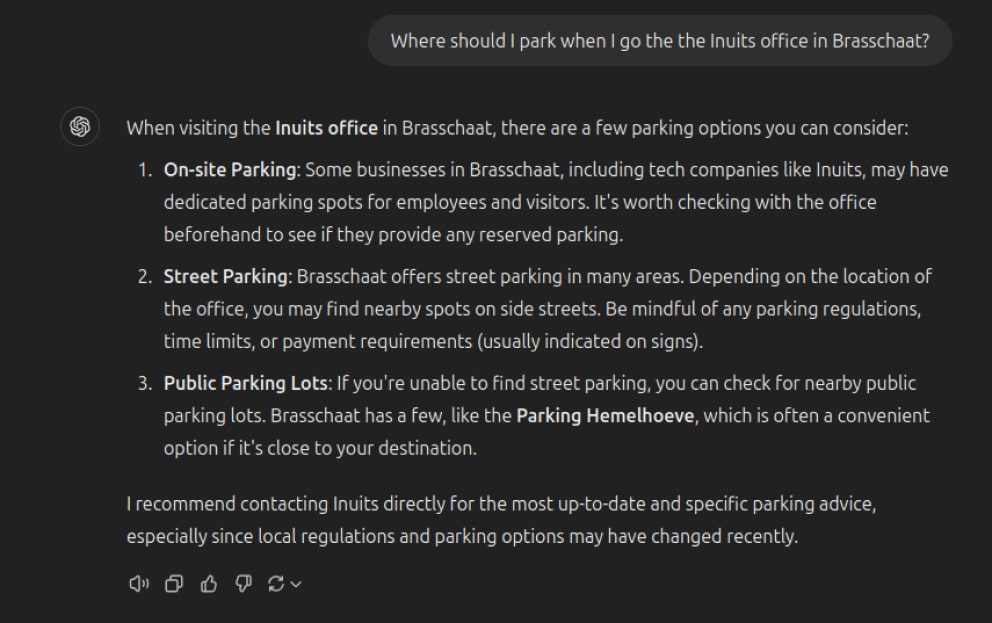Click list number 1 in the response
This screenshot has width=992, height=623.
(x=144, y=170)
